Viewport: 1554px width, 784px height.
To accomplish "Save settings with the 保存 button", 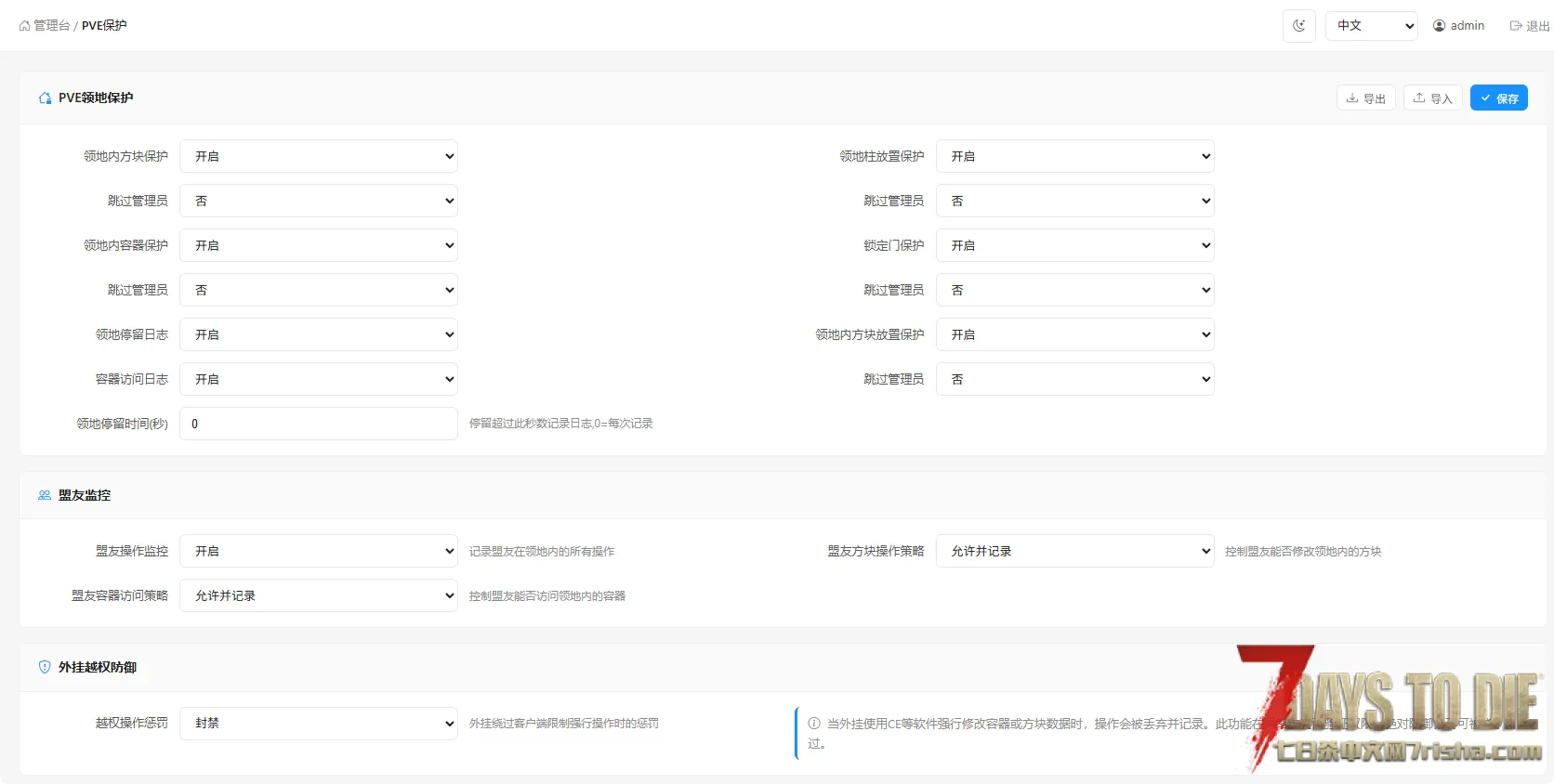I will (x=1498, y=98).
